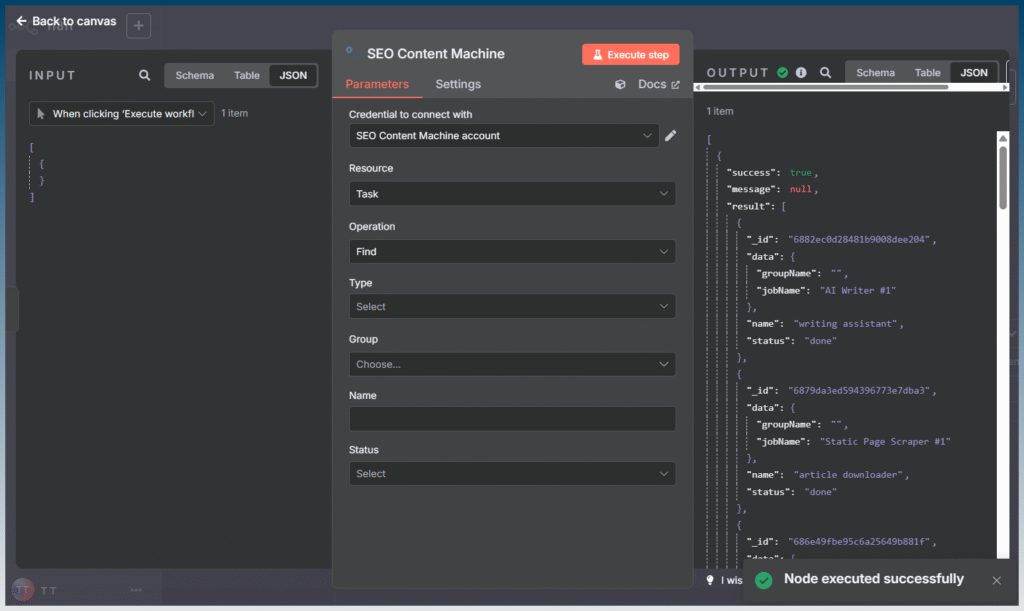Open the three-dots user menu
Screen dimensions: 1024x611
click(136, 590)
